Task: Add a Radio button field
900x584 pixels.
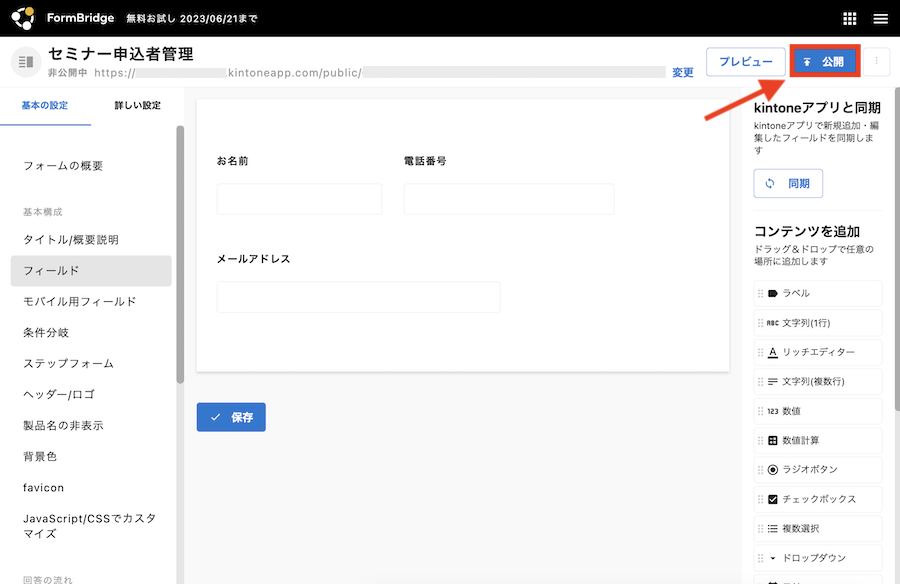Action: tap(818, 469)
